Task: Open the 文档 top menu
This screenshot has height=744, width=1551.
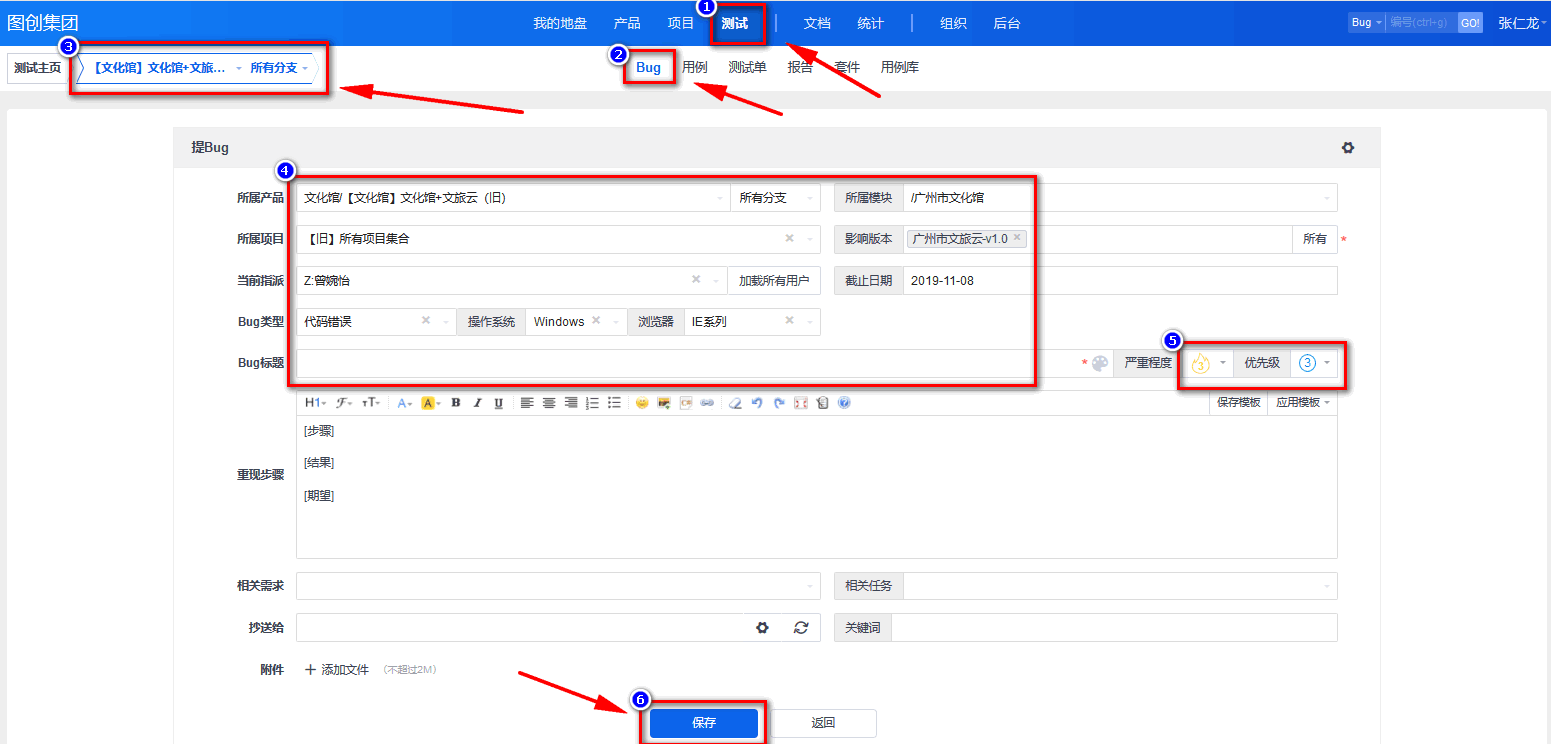Action: coord(817,23)
